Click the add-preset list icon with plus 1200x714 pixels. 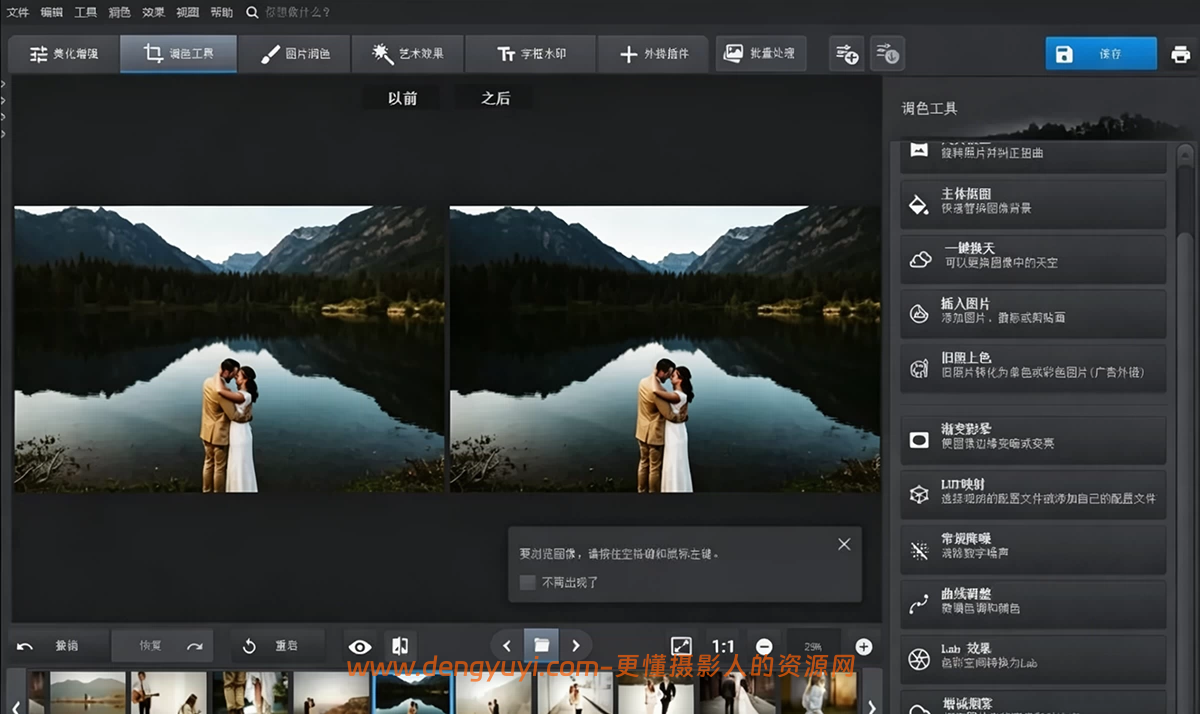846,54
